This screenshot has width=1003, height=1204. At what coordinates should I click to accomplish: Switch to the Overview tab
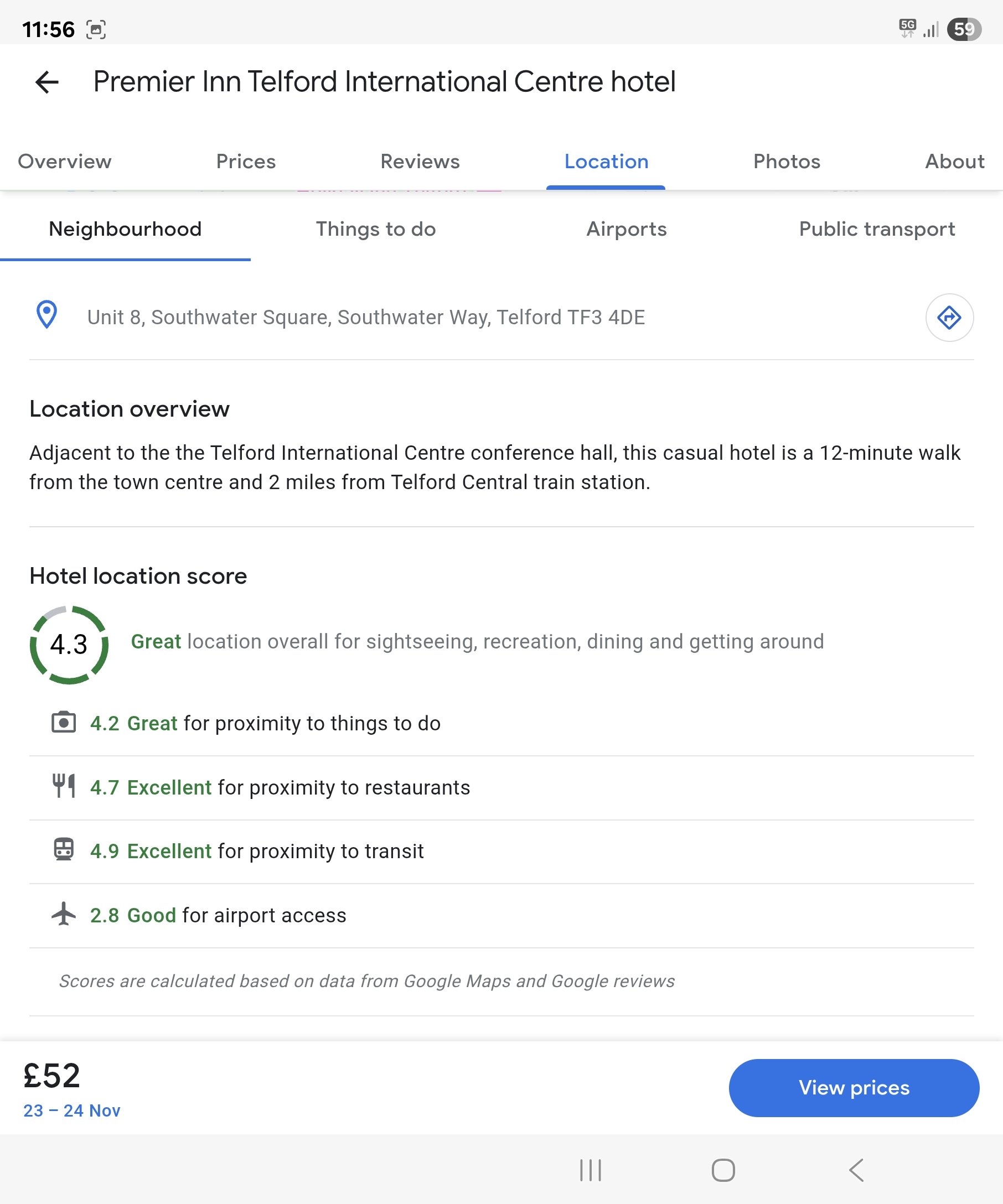coord(65,162)
